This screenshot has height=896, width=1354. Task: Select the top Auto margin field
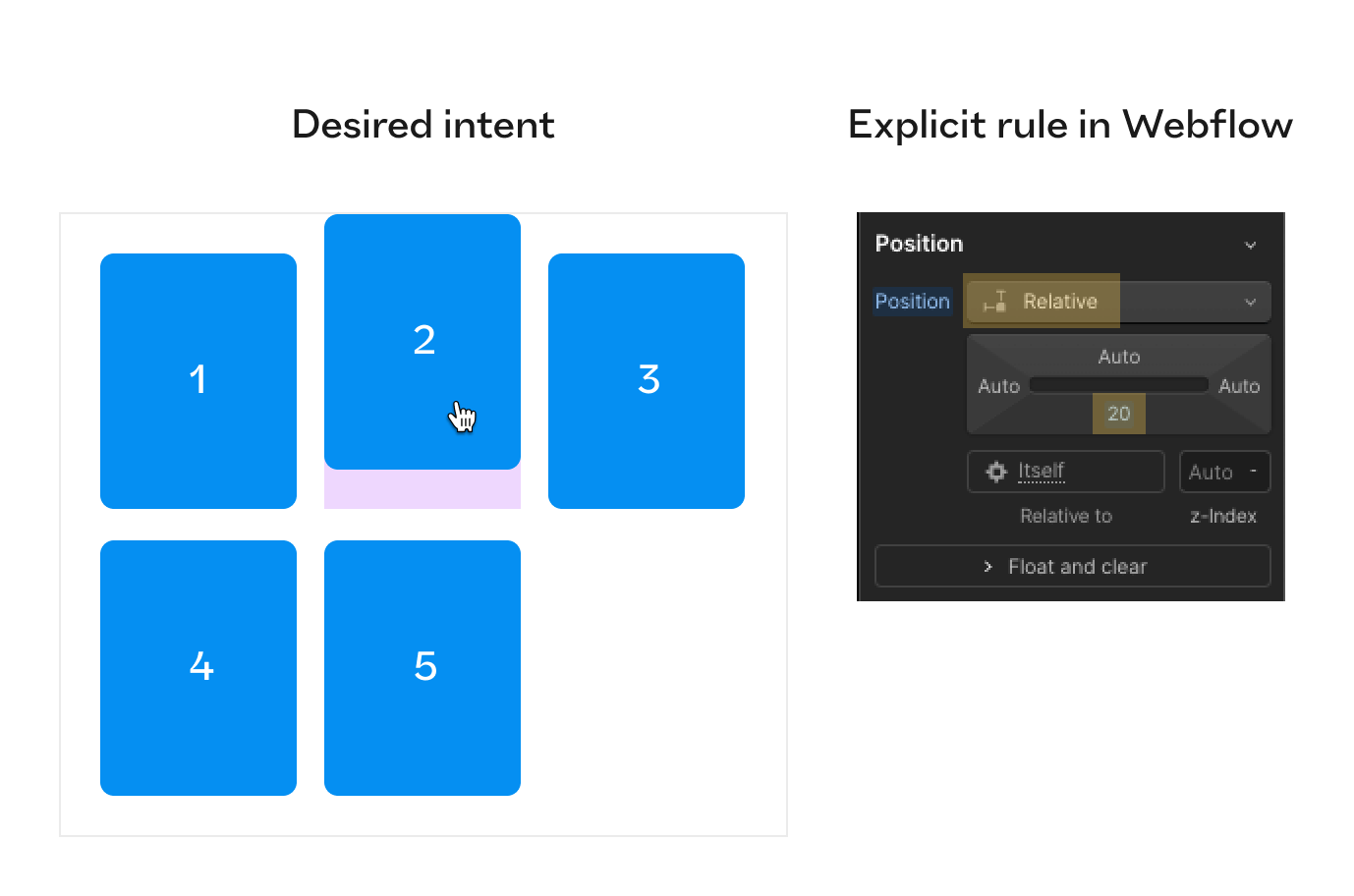pyautogui.click(x=1118, y=357)
